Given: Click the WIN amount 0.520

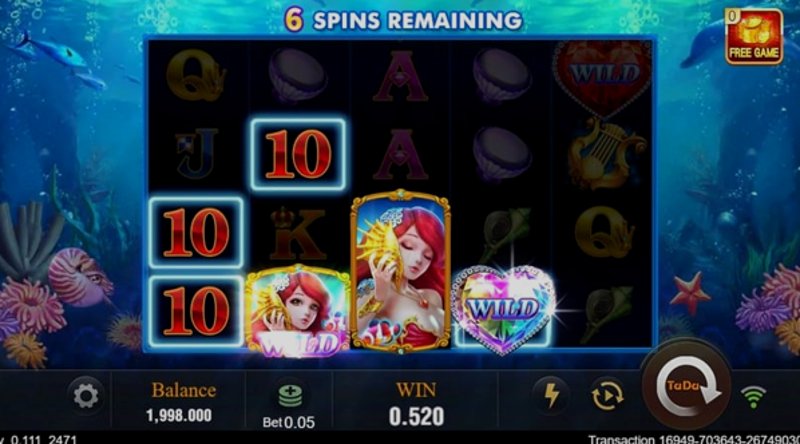Looking at the screenshot, I should click(x=416, y=416).
